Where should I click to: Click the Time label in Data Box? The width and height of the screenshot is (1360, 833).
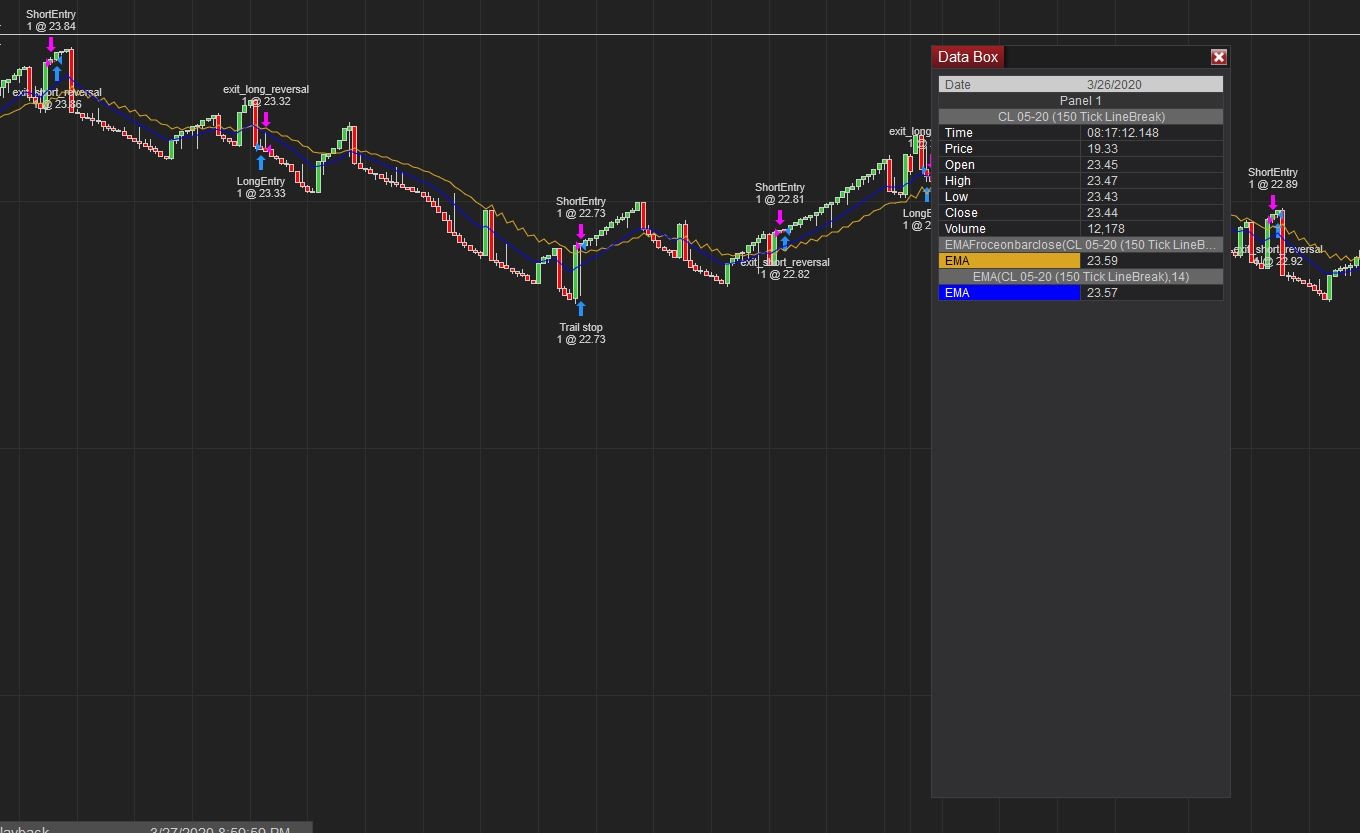[958, 133]
